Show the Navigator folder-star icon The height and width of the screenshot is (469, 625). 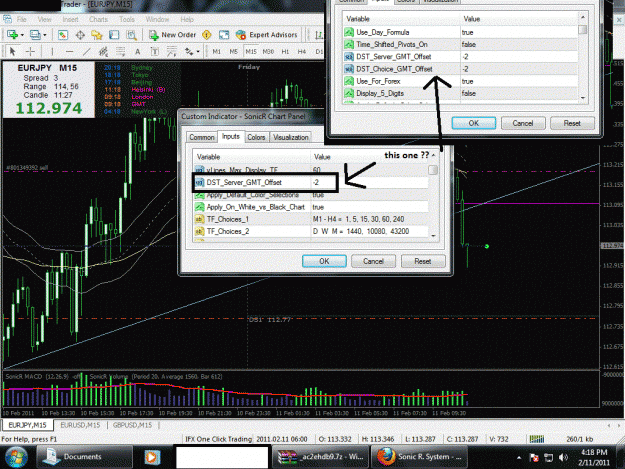click(97, 35)
